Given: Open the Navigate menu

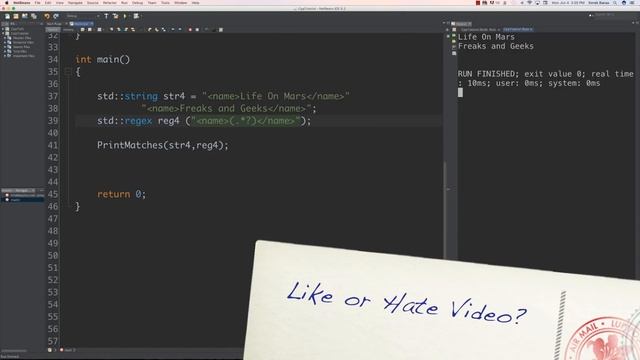Looking at the screenshot, I should (75, 3).
